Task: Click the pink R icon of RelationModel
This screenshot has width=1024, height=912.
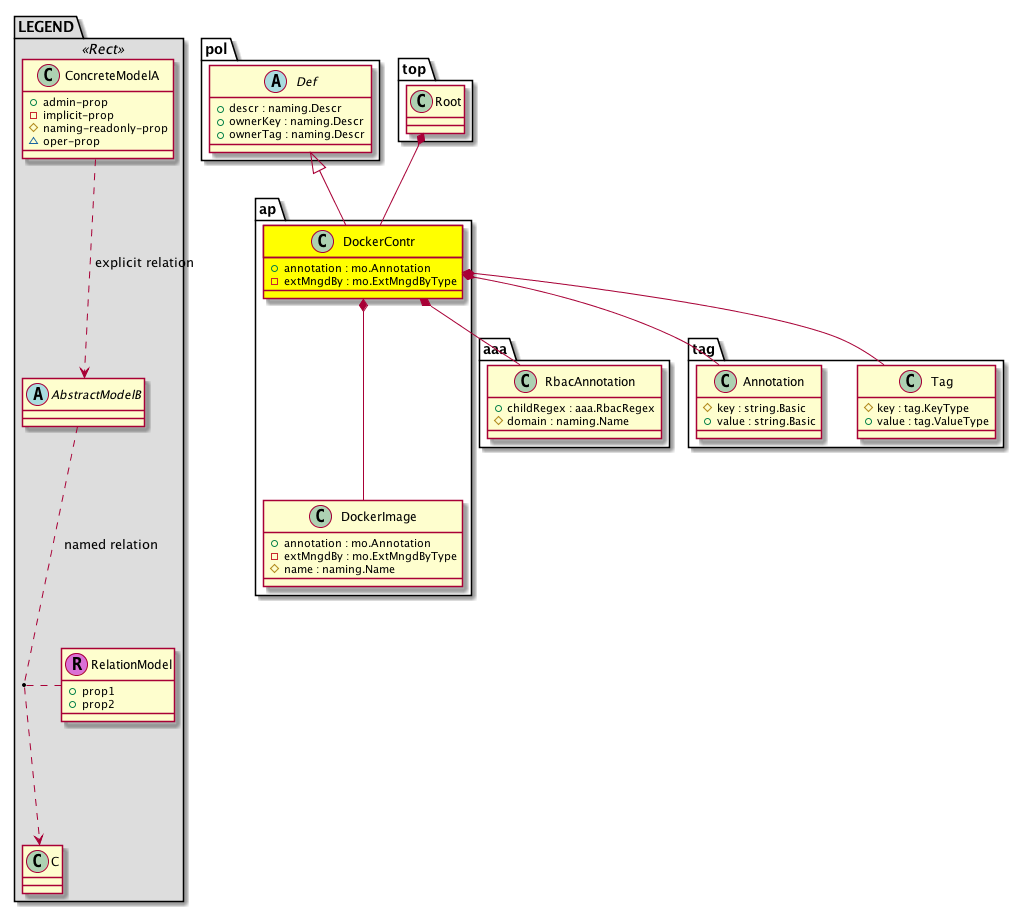Action: tap(77, 664)
